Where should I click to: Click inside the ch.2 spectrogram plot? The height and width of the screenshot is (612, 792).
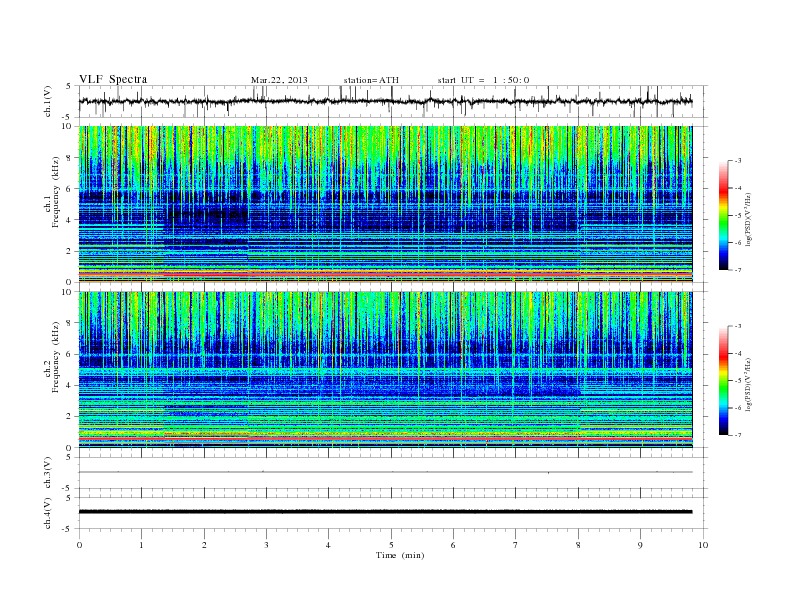tap(385, 369)
